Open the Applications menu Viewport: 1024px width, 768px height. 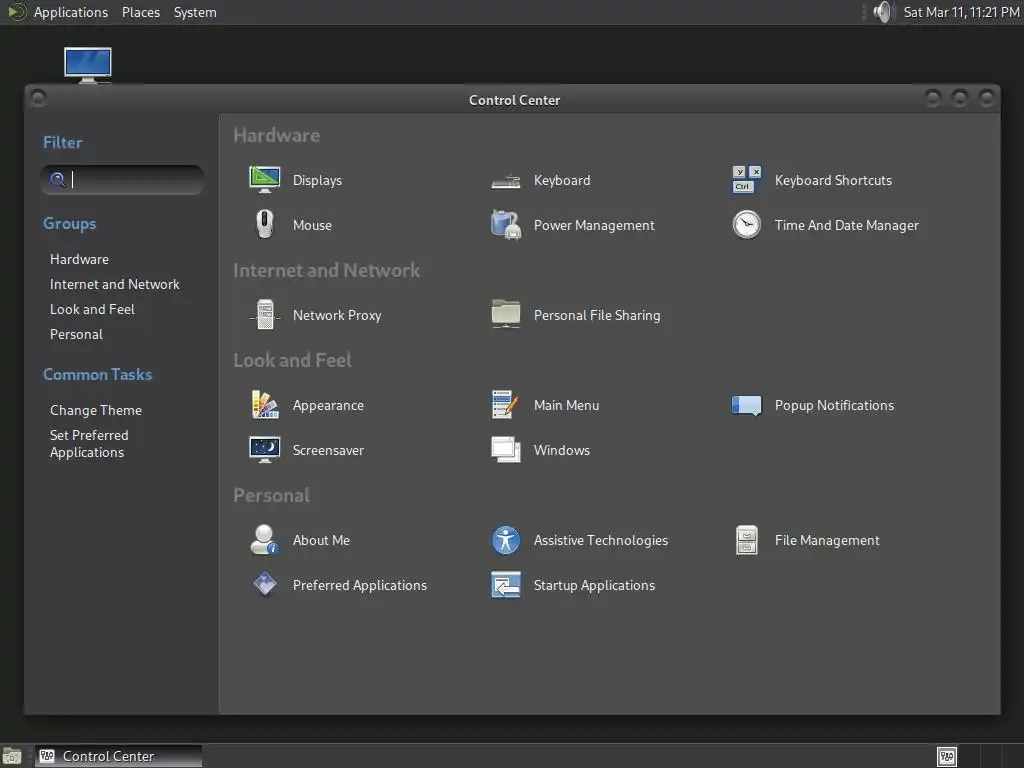71,12
